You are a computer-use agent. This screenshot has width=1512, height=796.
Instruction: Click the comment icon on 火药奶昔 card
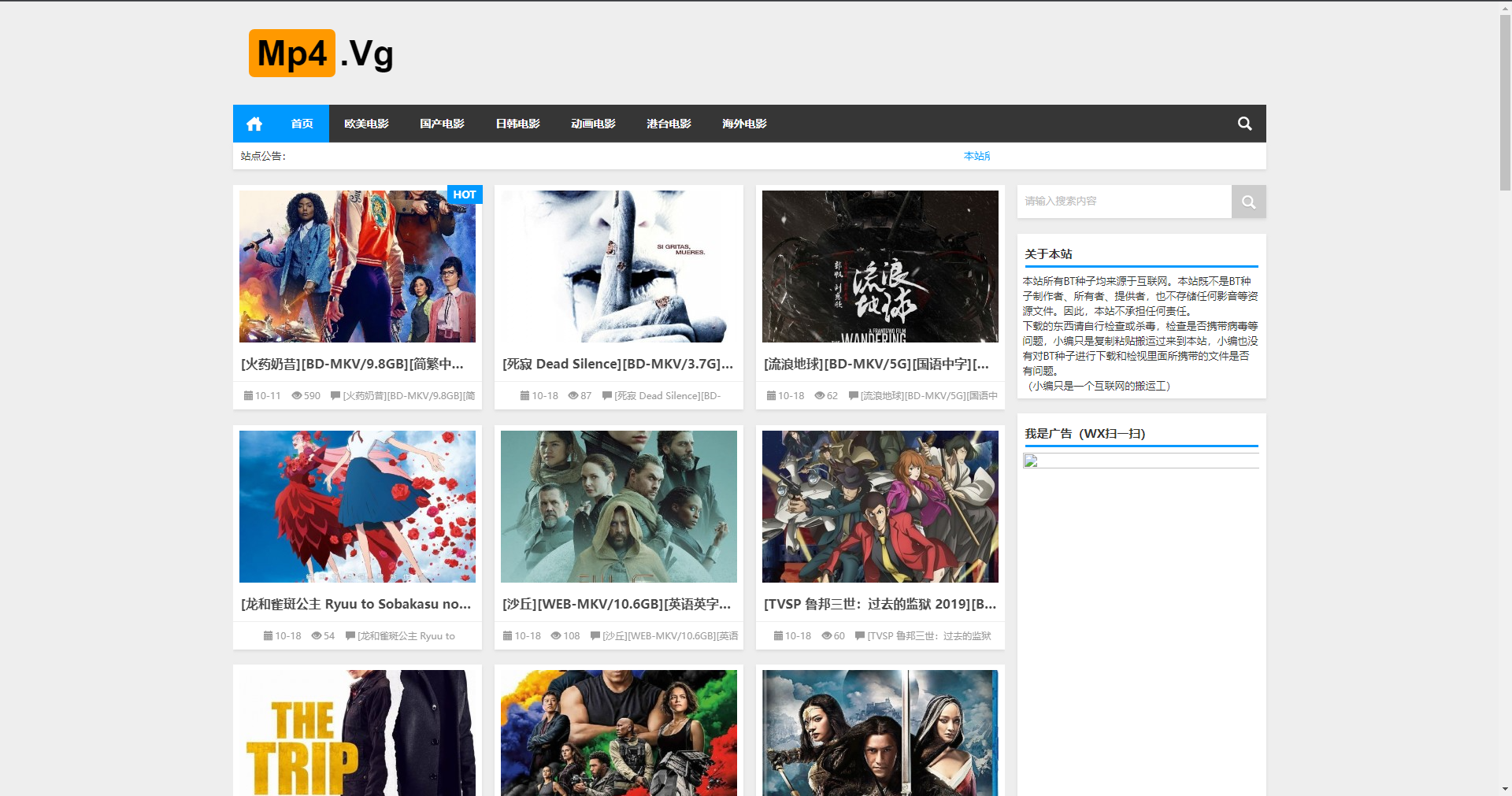pyautogui.click(x=335, y=395)
